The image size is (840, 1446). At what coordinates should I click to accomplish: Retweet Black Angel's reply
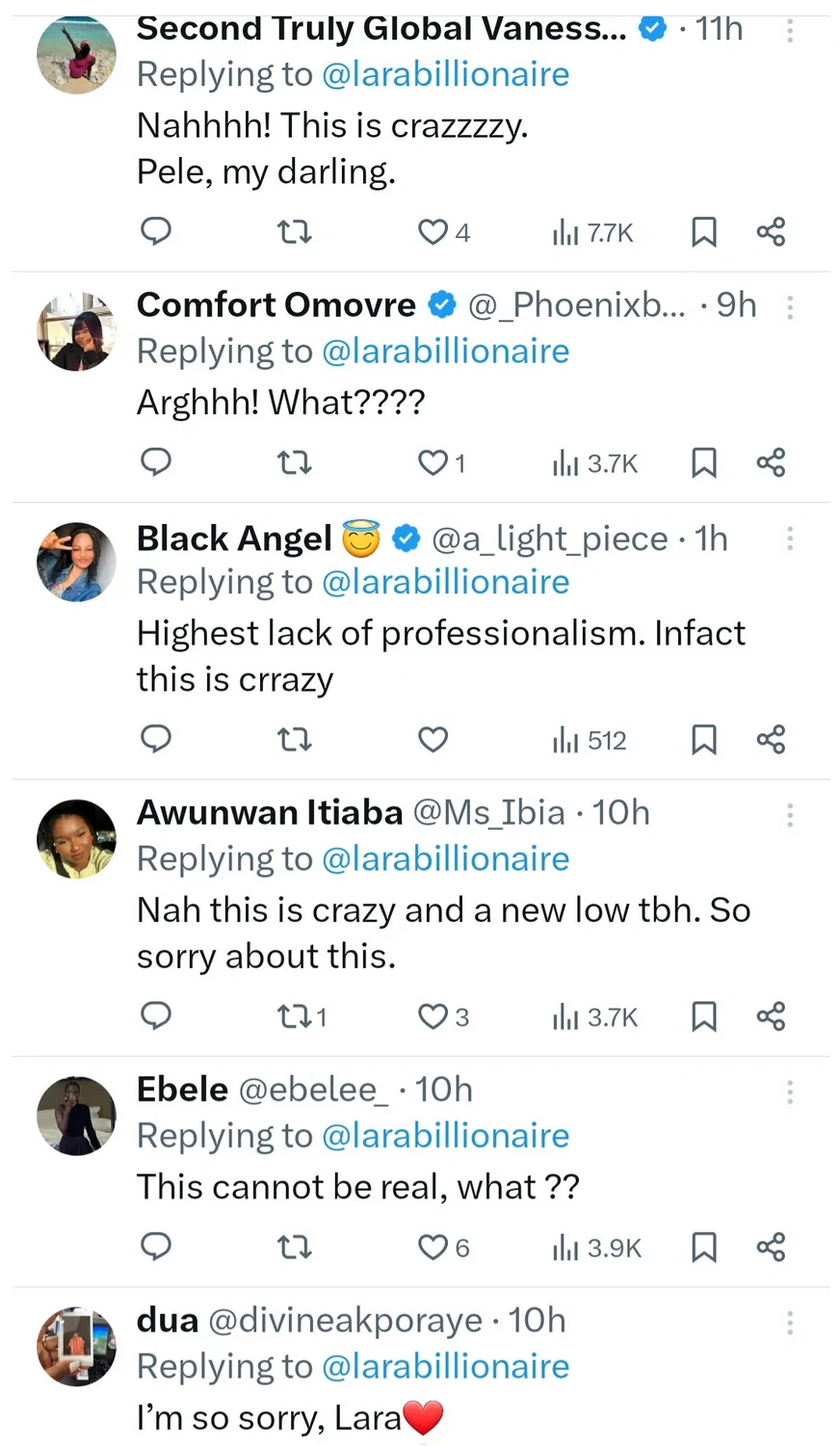[x=294, y=739]
